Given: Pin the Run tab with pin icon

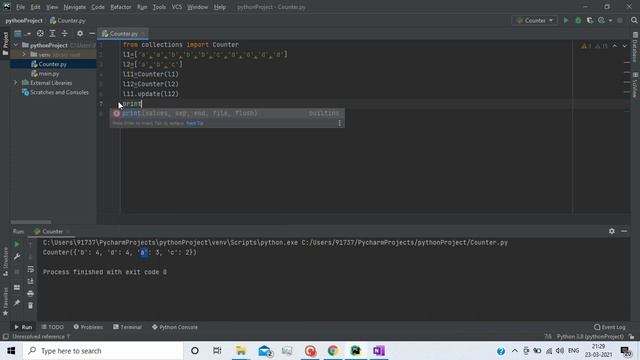Looking at the screenshot, I should tap(17, 303).
